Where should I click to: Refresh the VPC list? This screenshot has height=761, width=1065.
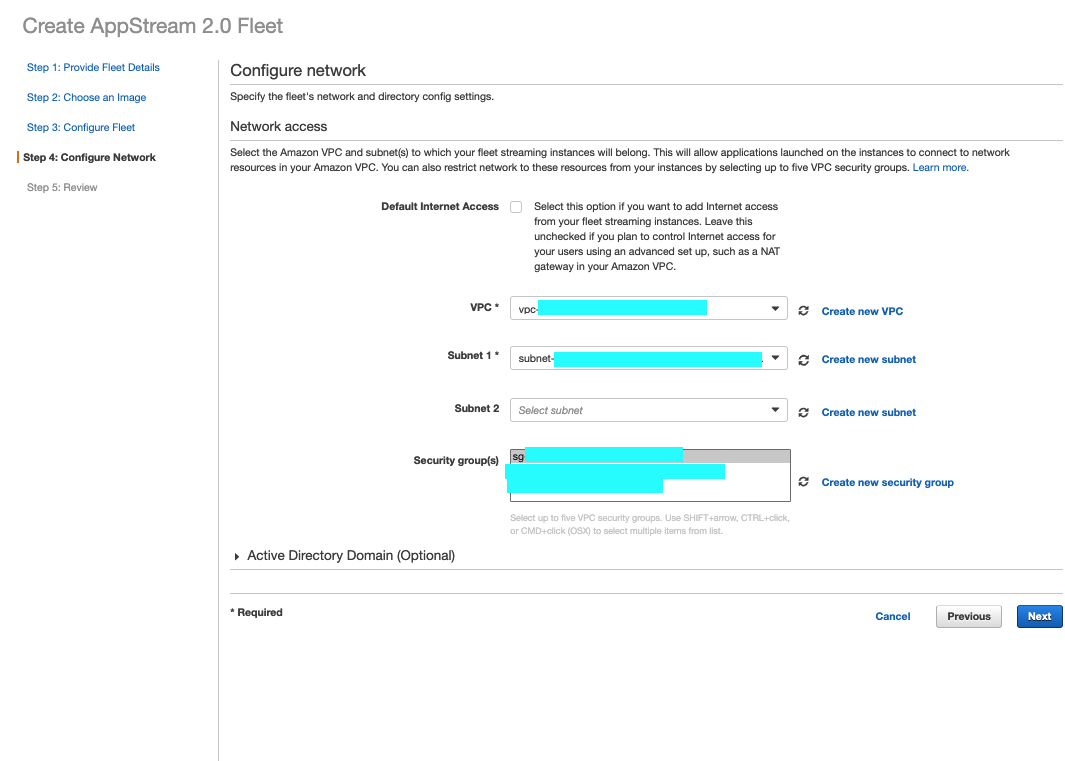coord(803,311)
